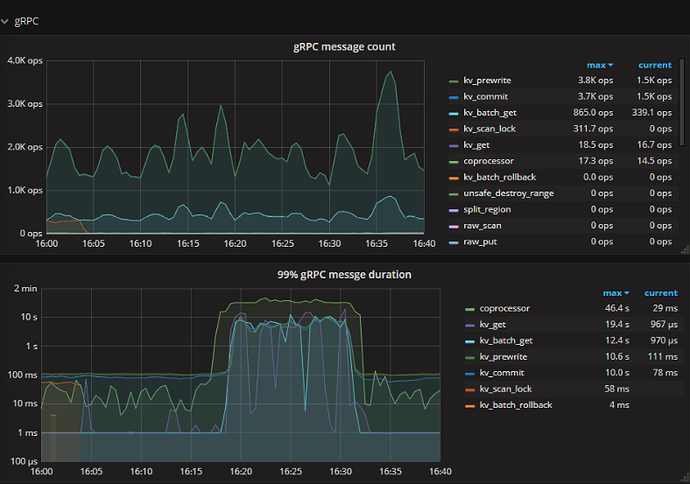Click split_region legend color icon

(x=455, y=209)
